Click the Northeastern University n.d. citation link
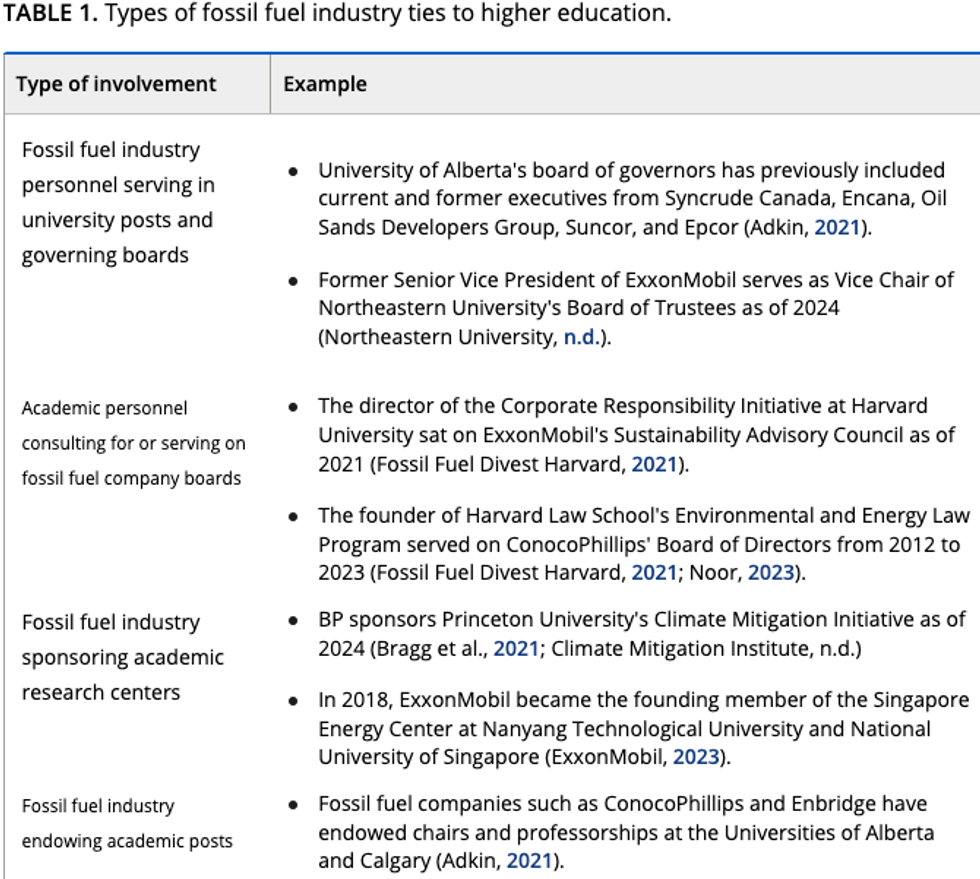 pos(579,337)
